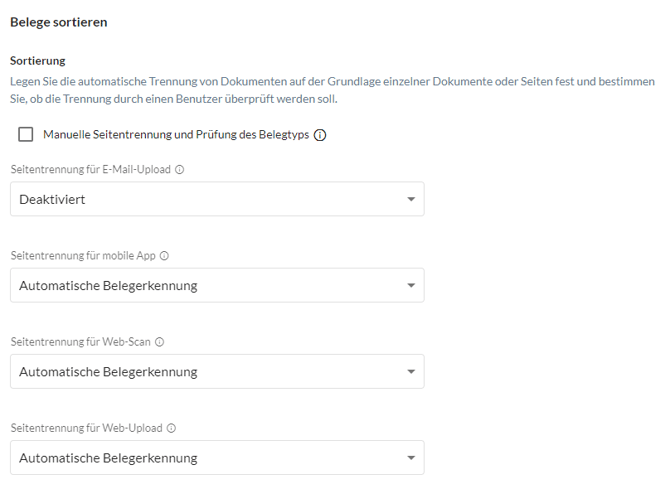
Task: Click the arrow of the mobile App dropdown
Action: (x=411, y=286)
